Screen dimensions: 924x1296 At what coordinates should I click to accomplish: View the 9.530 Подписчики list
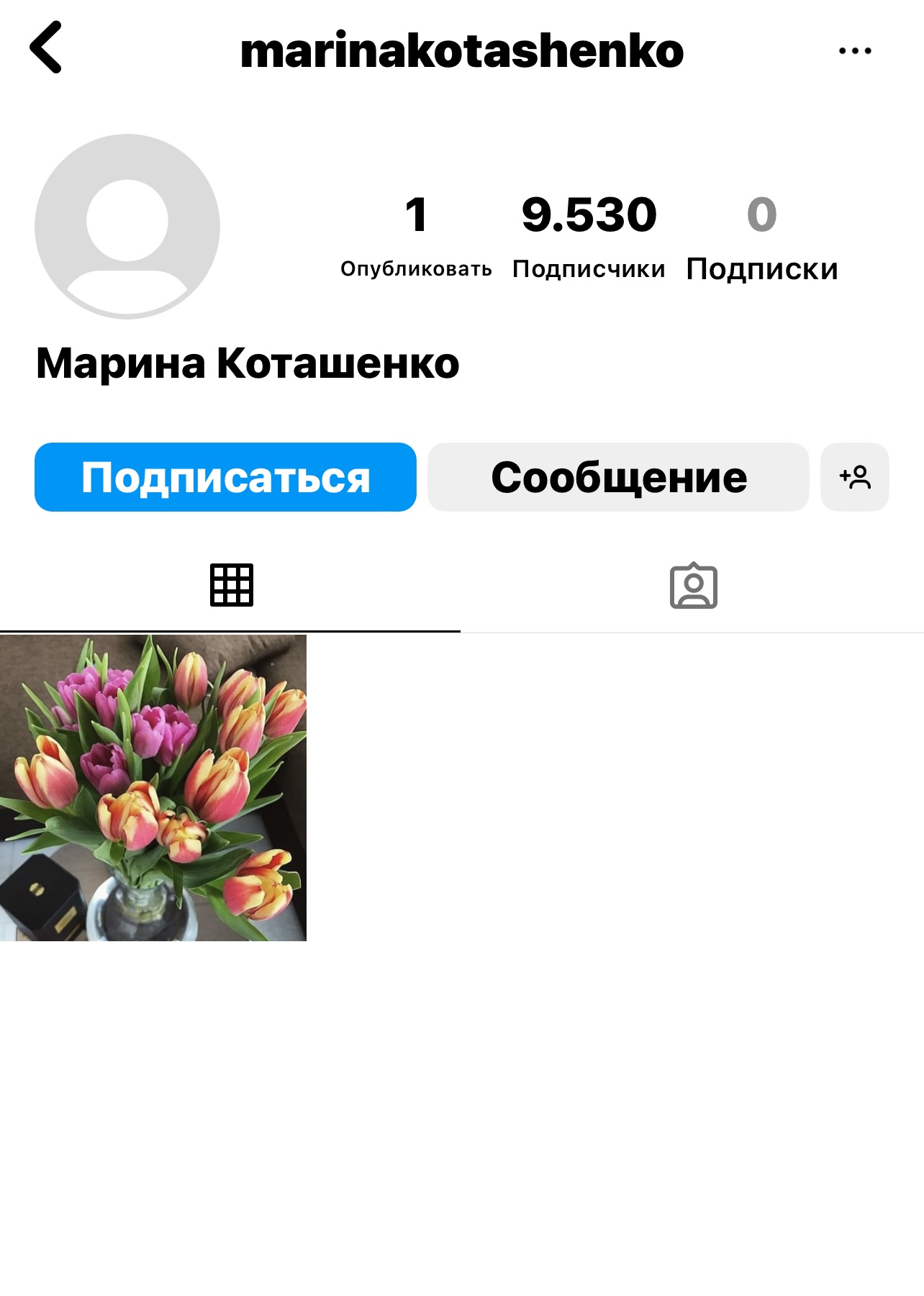589,236
